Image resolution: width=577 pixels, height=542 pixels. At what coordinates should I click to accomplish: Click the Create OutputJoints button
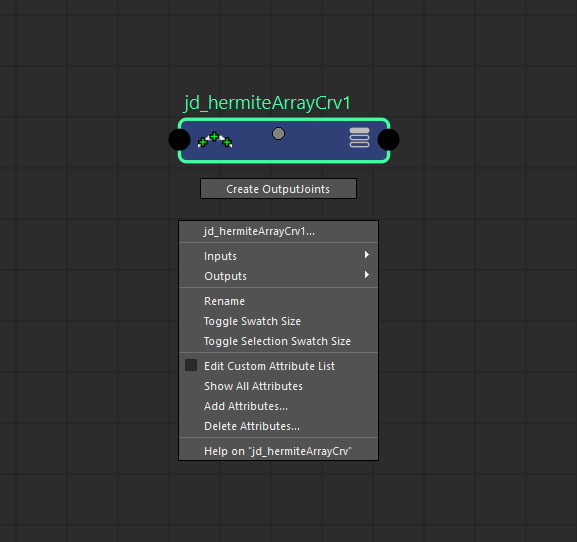point(278,189)
